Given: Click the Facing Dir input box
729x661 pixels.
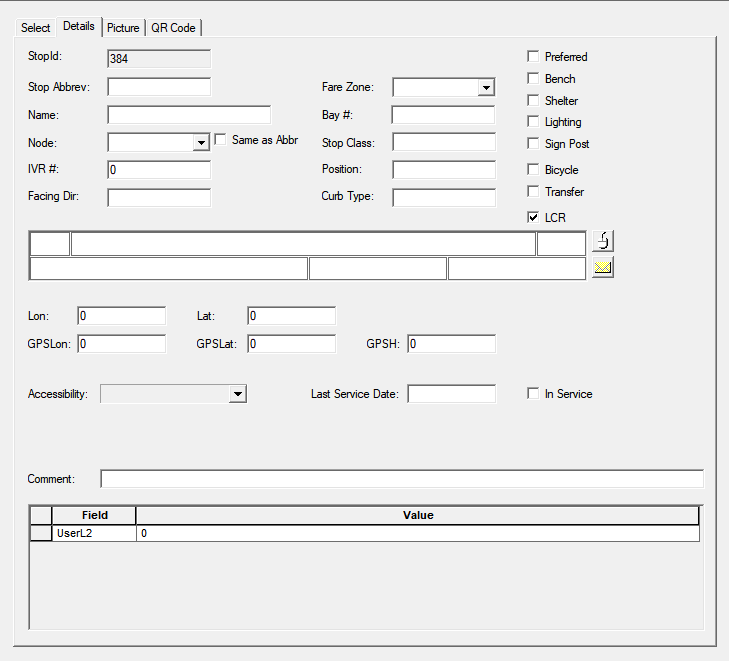Looking at the screenshot, I should pos(159,198).
